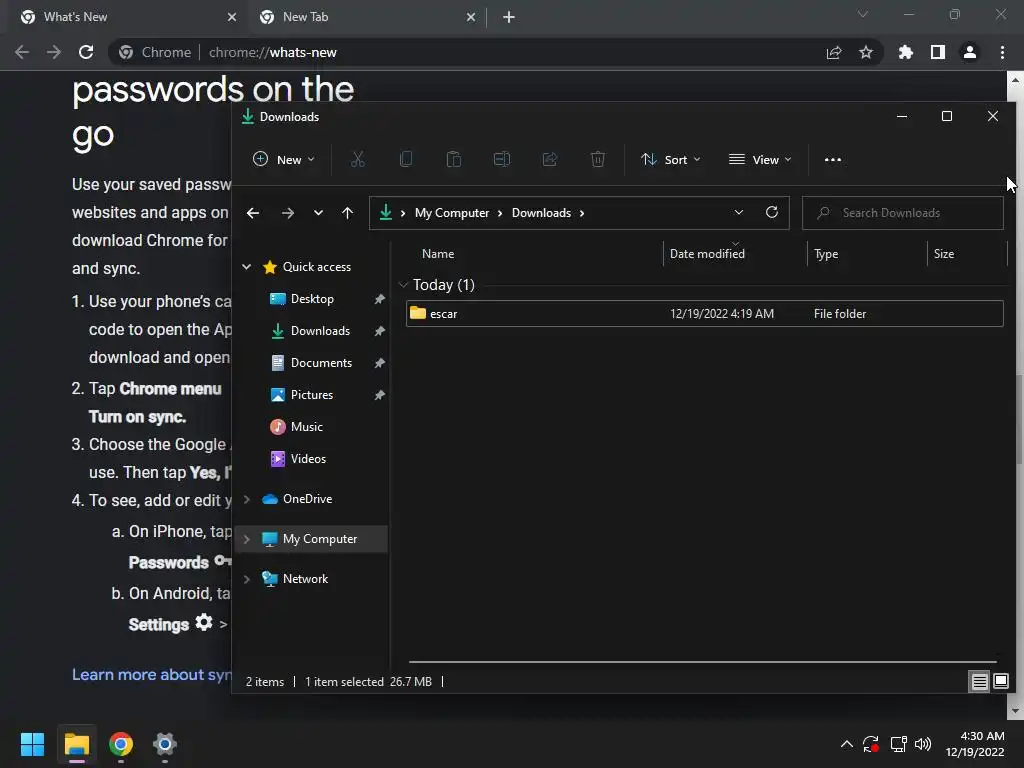Screen dimensions: 1024x768
Task: Go forward in File Explorer
Action: (287, 213)
